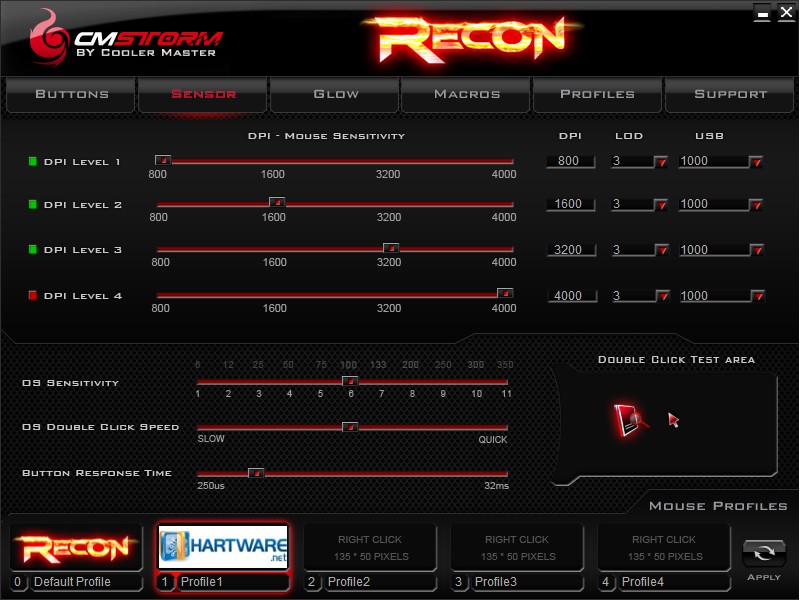This screenshot has width=800, height=600.
Task: Click the DPI value field showing 3200
Action: point(571,250)
